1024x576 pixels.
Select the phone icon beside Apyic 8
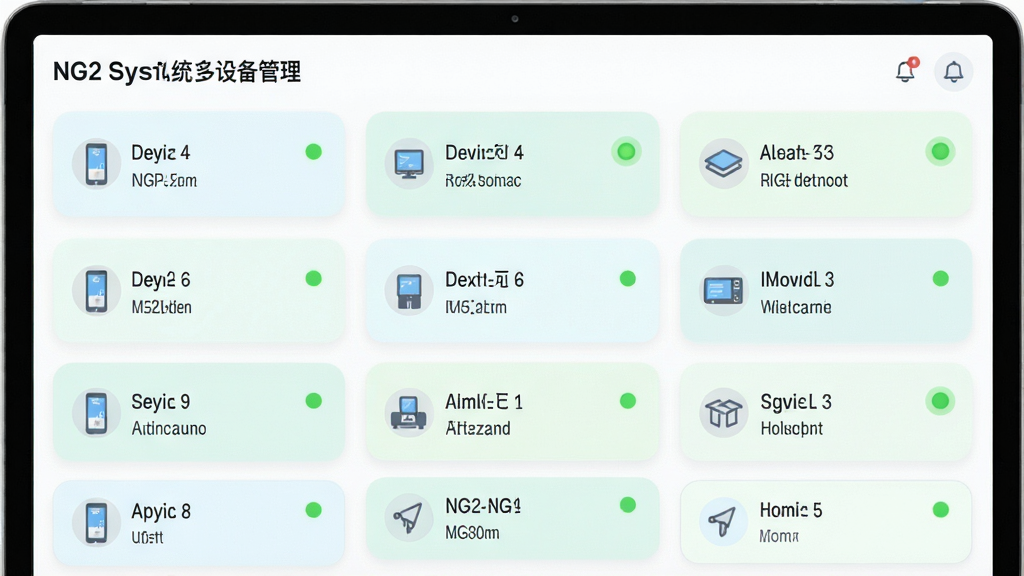coord(97,522)
